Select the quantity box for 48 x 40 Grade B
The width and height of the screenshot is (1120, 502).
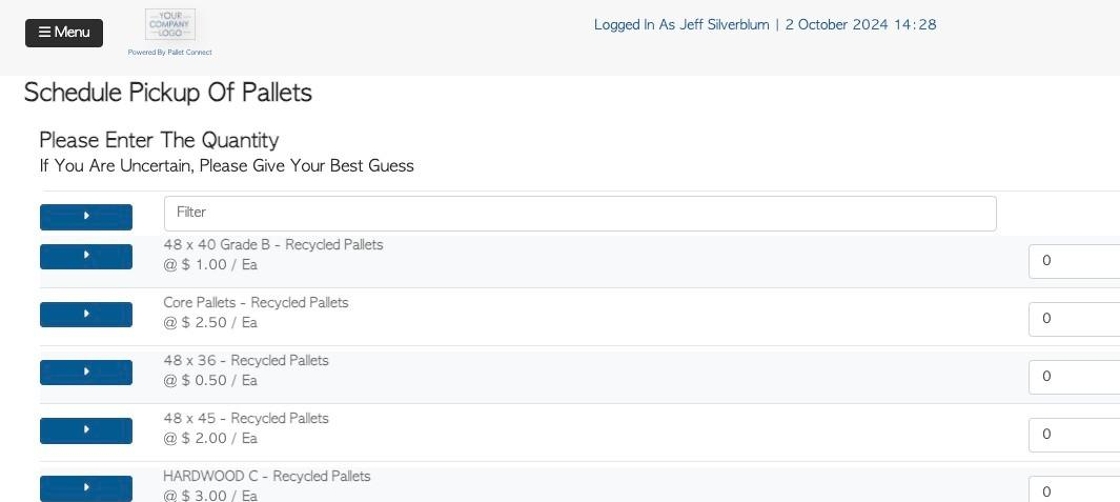click(1074, 261)
